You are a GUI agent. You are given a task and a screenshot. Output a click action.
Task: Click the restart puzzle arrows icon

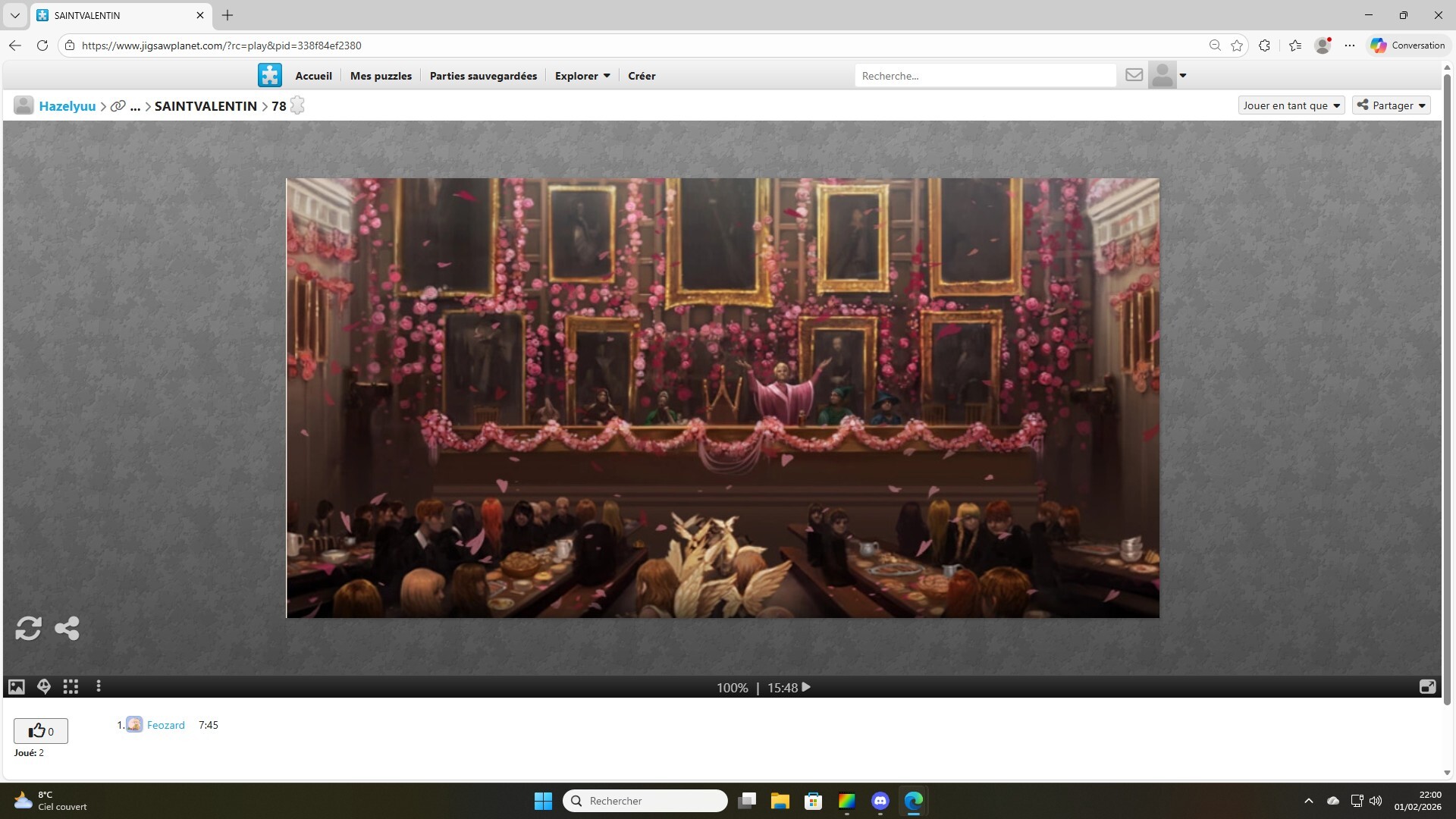[x=28, y=628]
